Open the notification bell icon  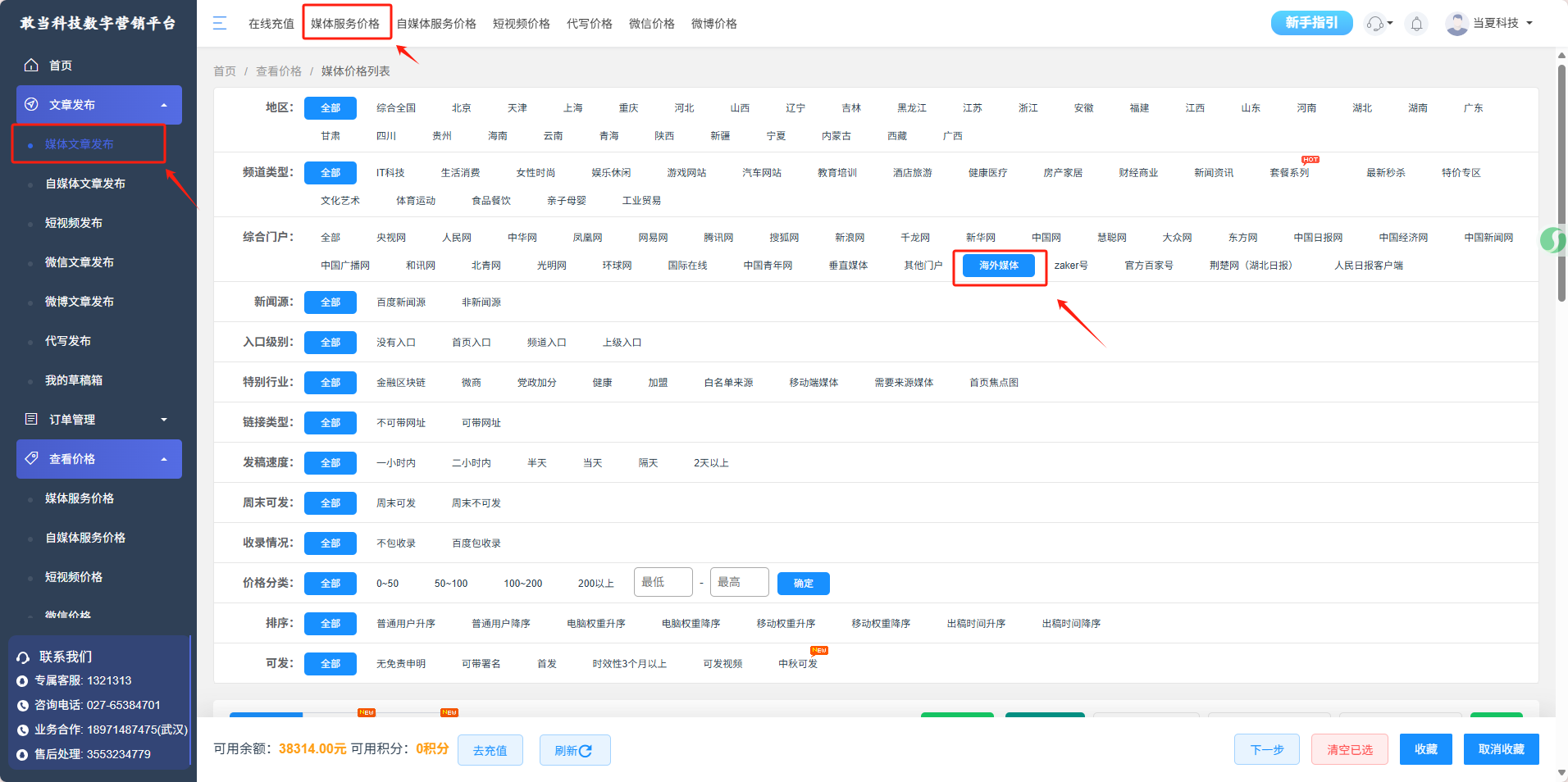point(1416,24)
